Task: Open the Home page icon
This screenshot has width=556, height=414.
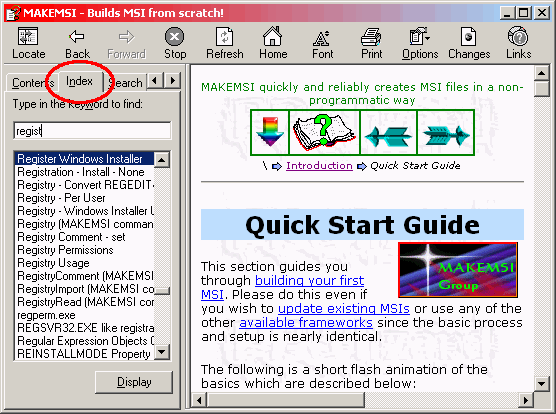Action: [273, 43]
